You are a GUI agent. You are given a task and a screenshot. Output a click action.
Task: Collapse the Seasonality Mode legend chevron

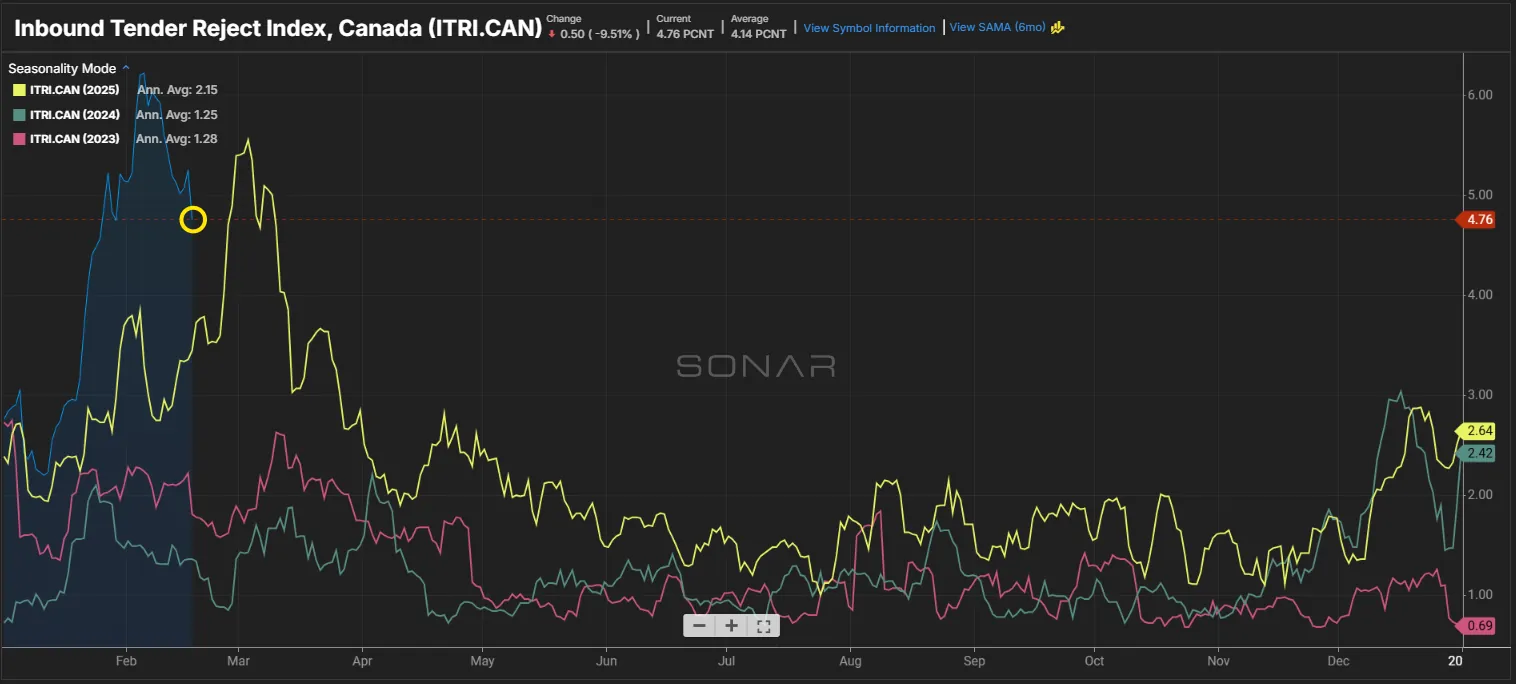[x=125, y=69]
